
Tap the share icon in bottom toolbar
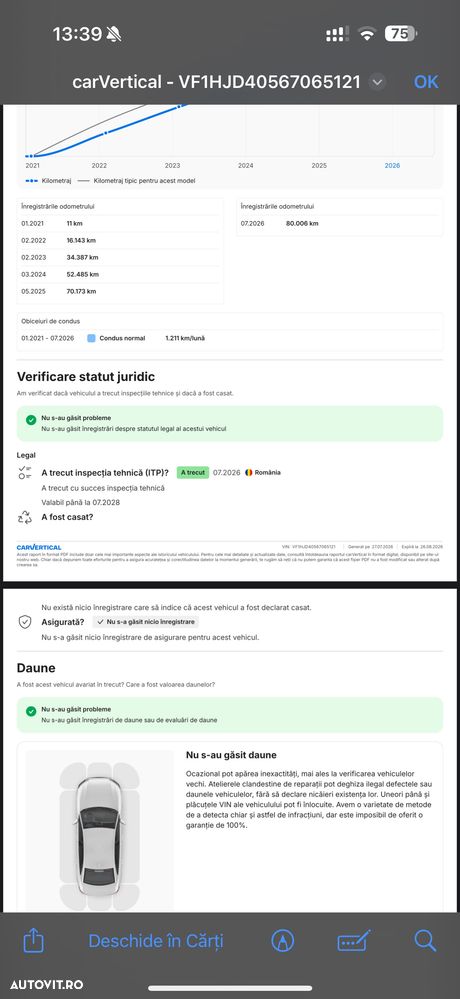[34, 940]
